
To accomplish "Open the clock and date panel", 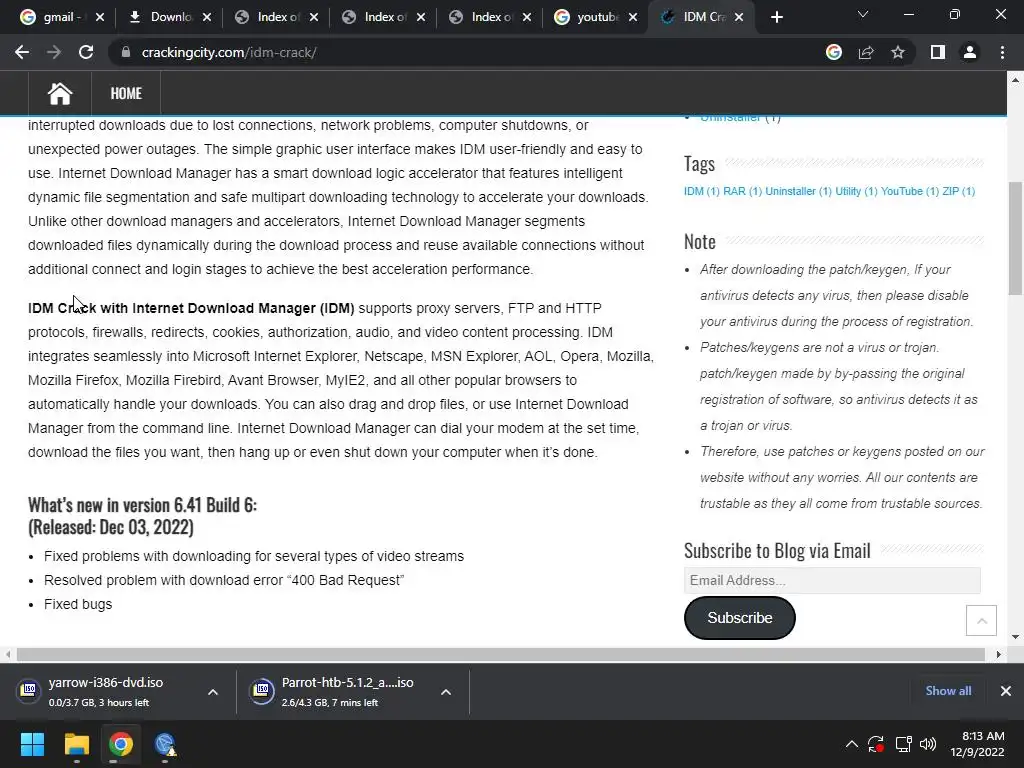I will (x=977, y=744).
